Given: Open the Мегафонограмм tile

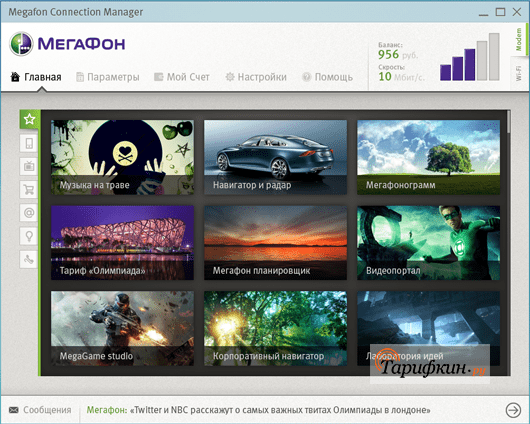Looking at the screenshot, I should [x=429, y=157].
